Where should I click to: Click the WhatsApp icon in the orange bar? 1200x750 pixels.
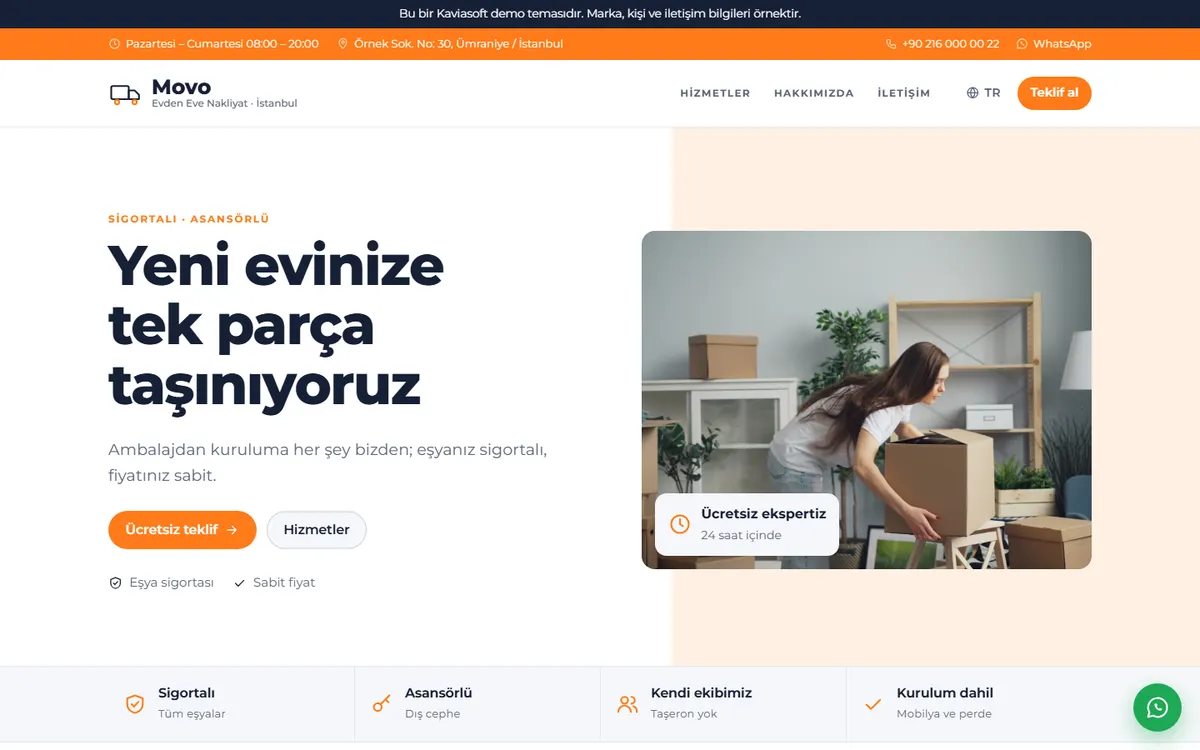[x=1022, y=44]
